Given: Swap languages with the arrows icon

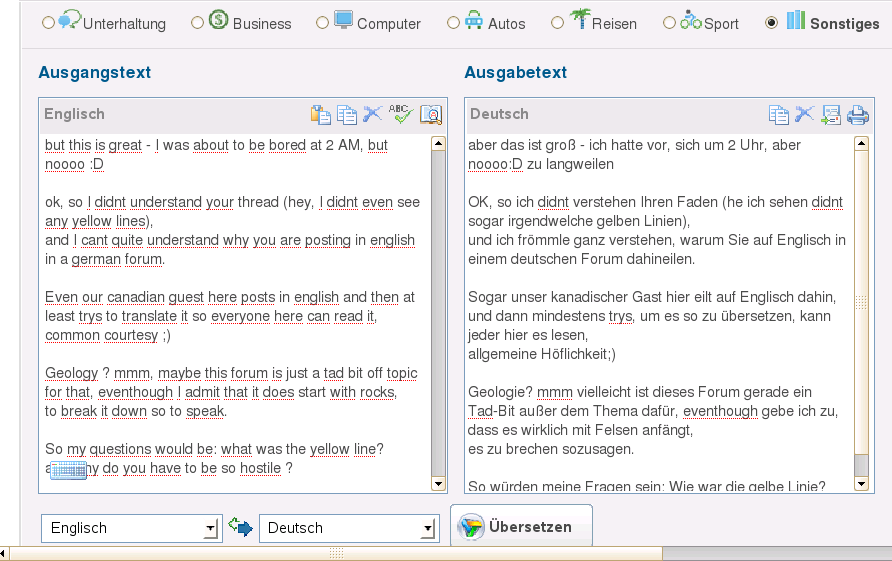Looking at the screenshot, I should pos(241,526).
